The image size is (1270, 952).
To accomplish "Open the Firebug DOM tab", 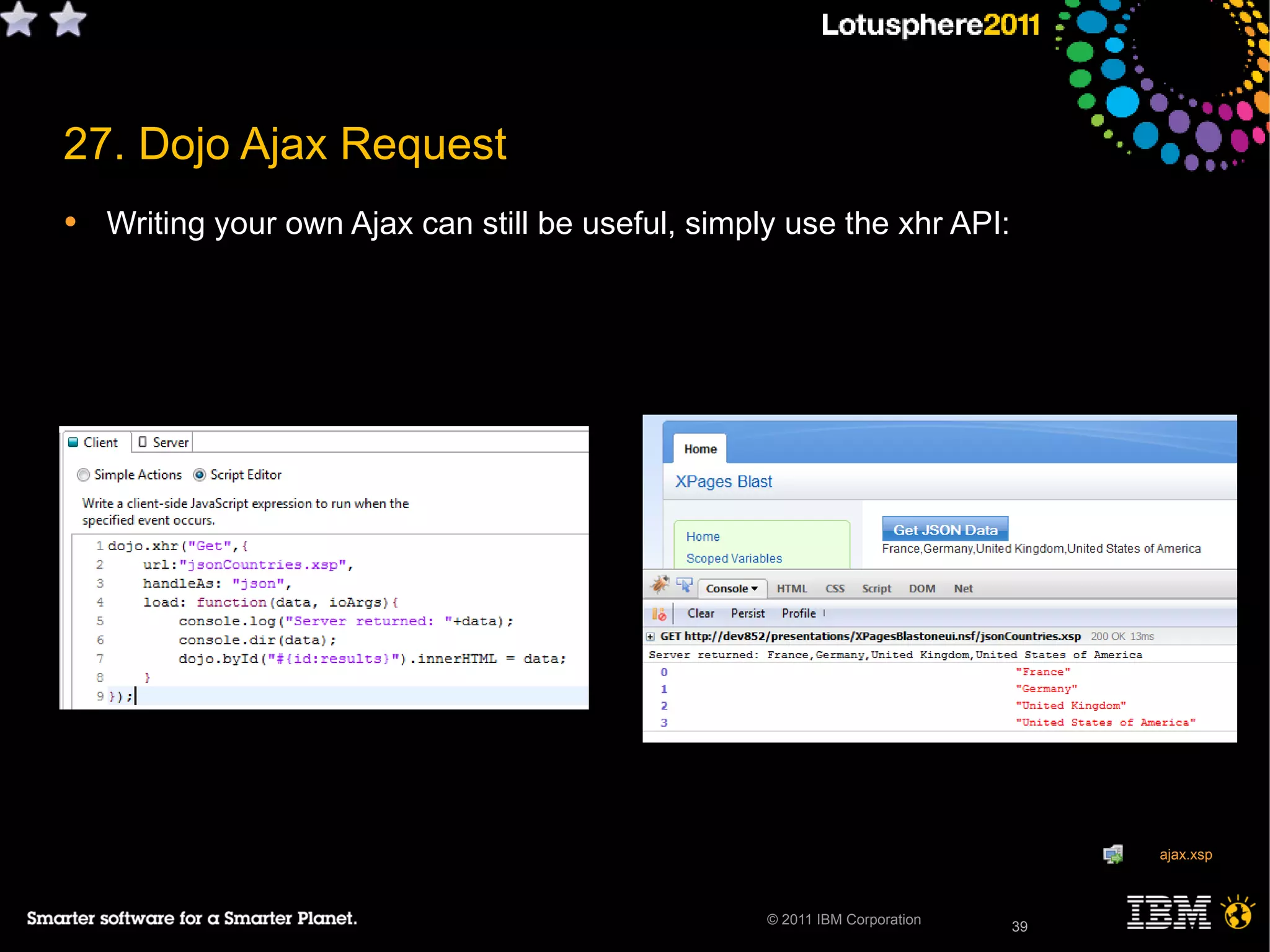I will (x=922, y=589).
